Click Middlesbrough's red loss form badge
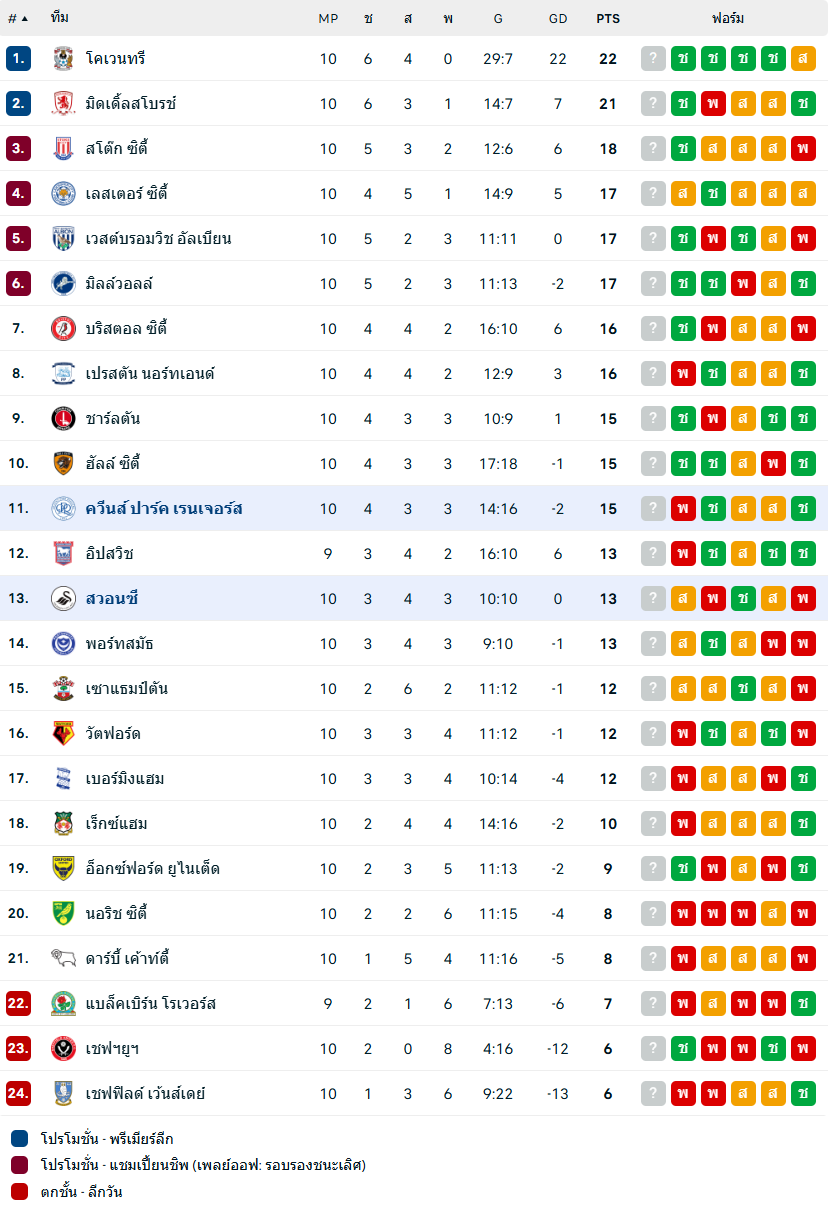 [x=713, y=104]
